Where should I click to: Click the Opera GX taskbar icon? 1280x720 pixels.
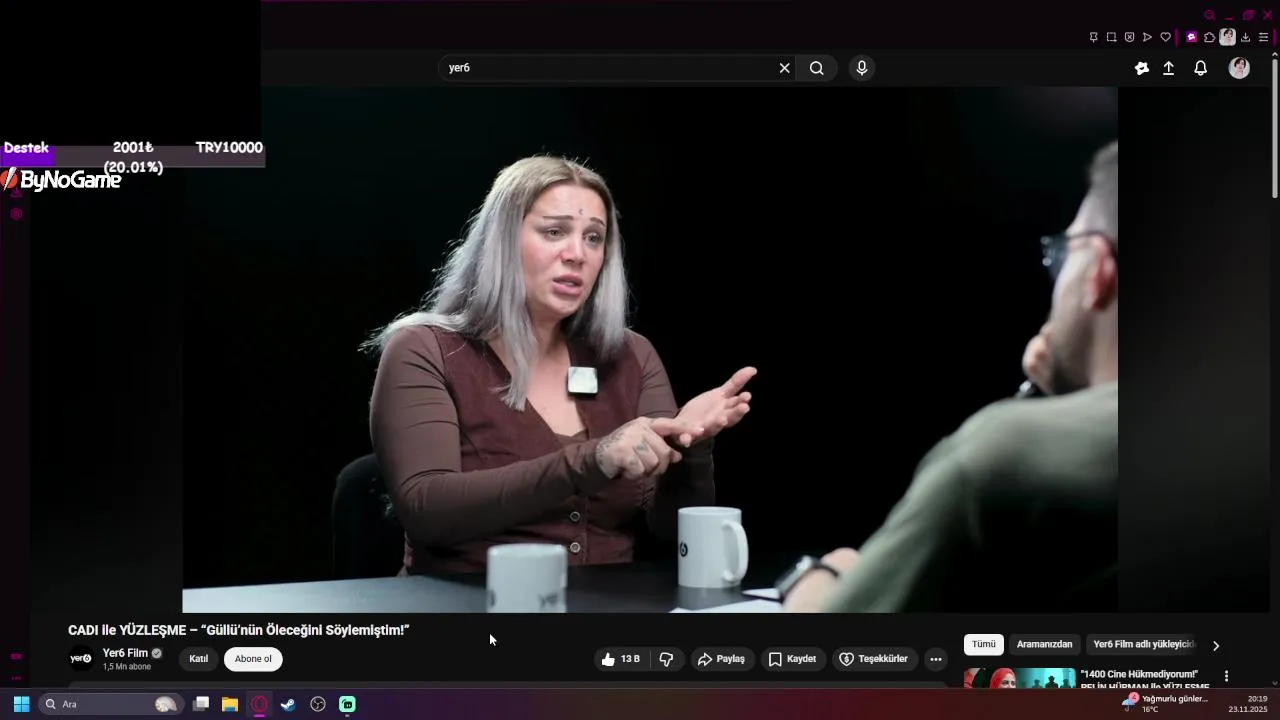point(260,704)
